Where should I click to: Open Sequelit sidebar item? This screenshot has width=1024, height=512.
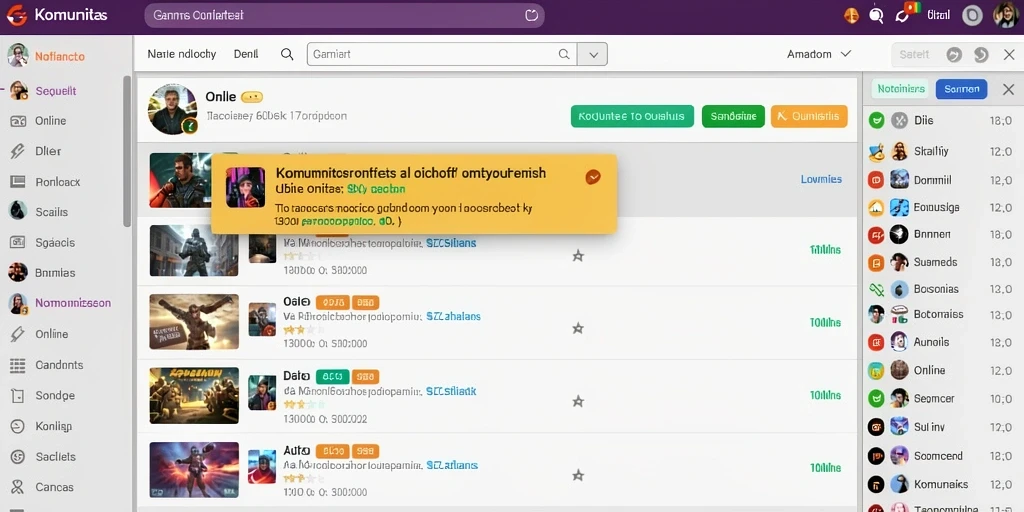pos(56,91)
